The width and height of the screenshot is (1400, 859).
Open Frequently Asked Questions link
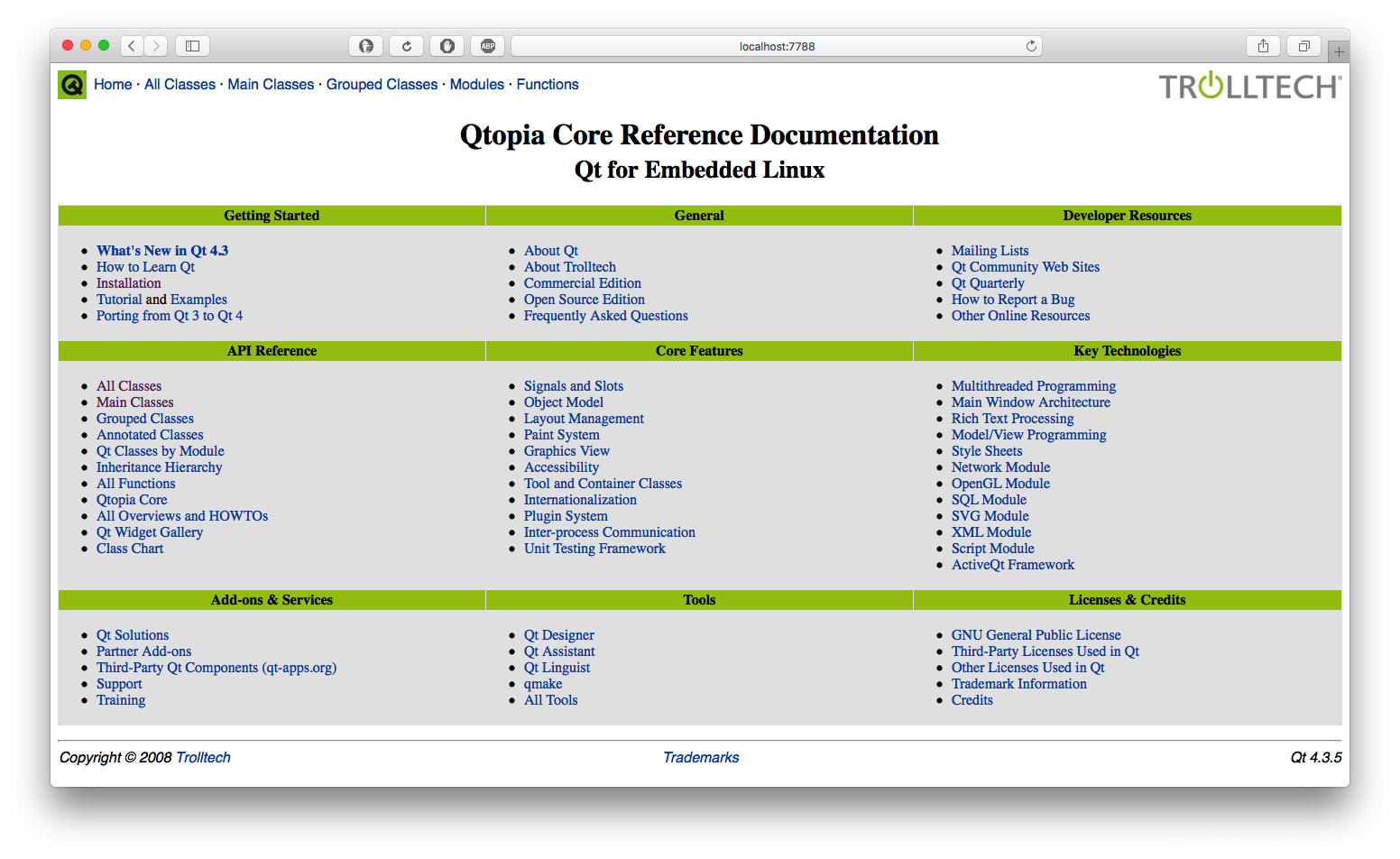(x=605, y=316)
